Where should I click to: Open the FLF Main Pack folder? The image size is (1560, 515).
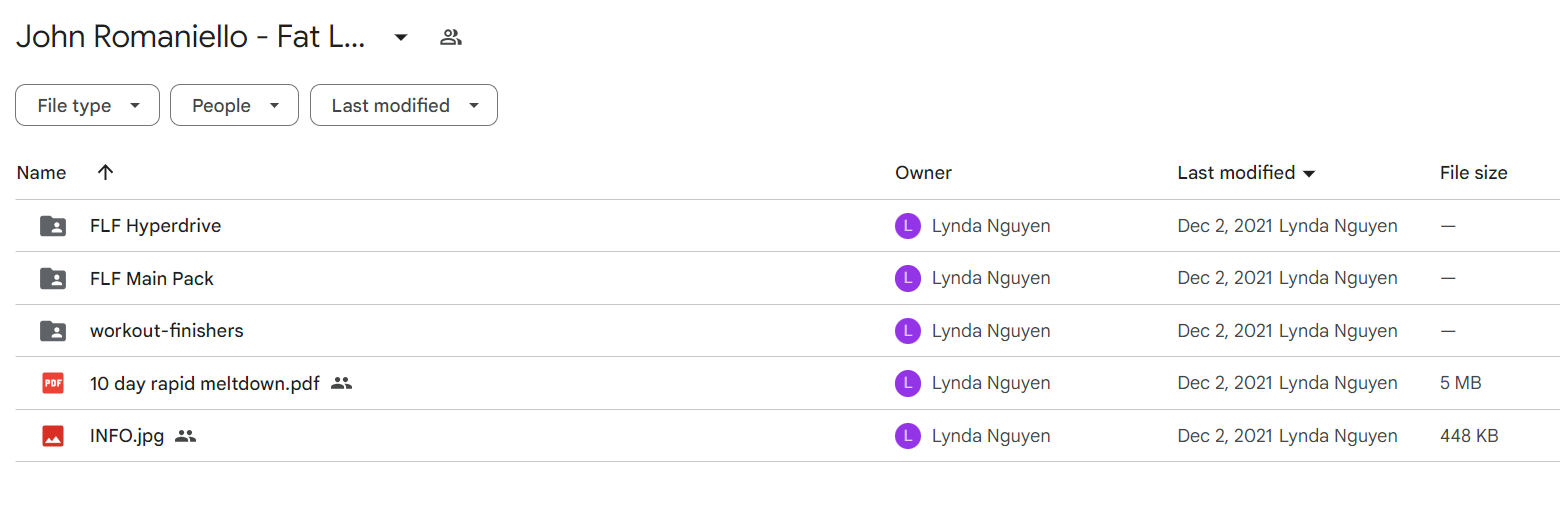[x=152, y=278]
